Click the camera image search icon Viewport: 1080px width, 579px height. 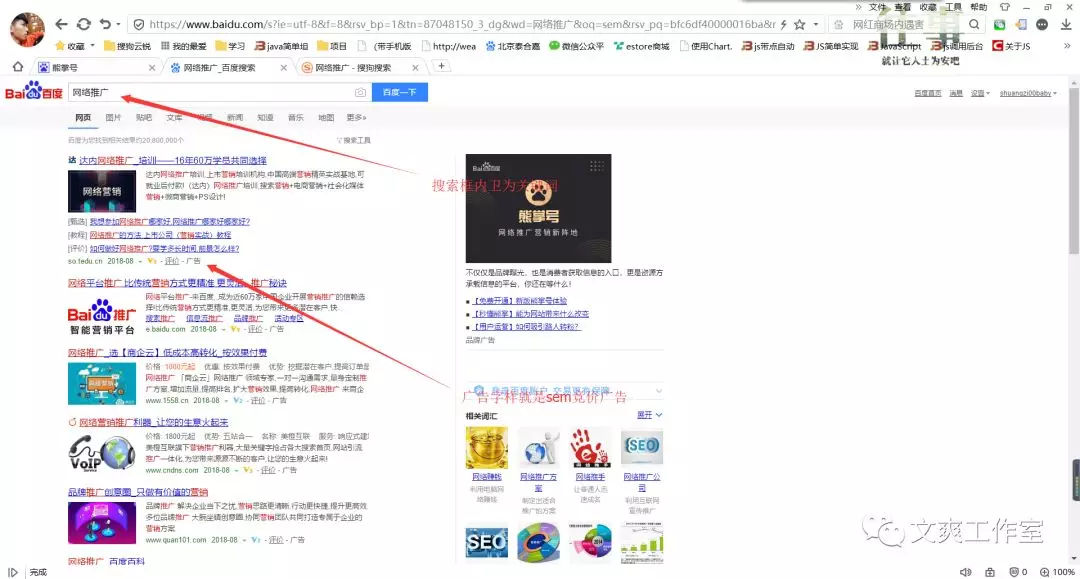tap(360, 92)
